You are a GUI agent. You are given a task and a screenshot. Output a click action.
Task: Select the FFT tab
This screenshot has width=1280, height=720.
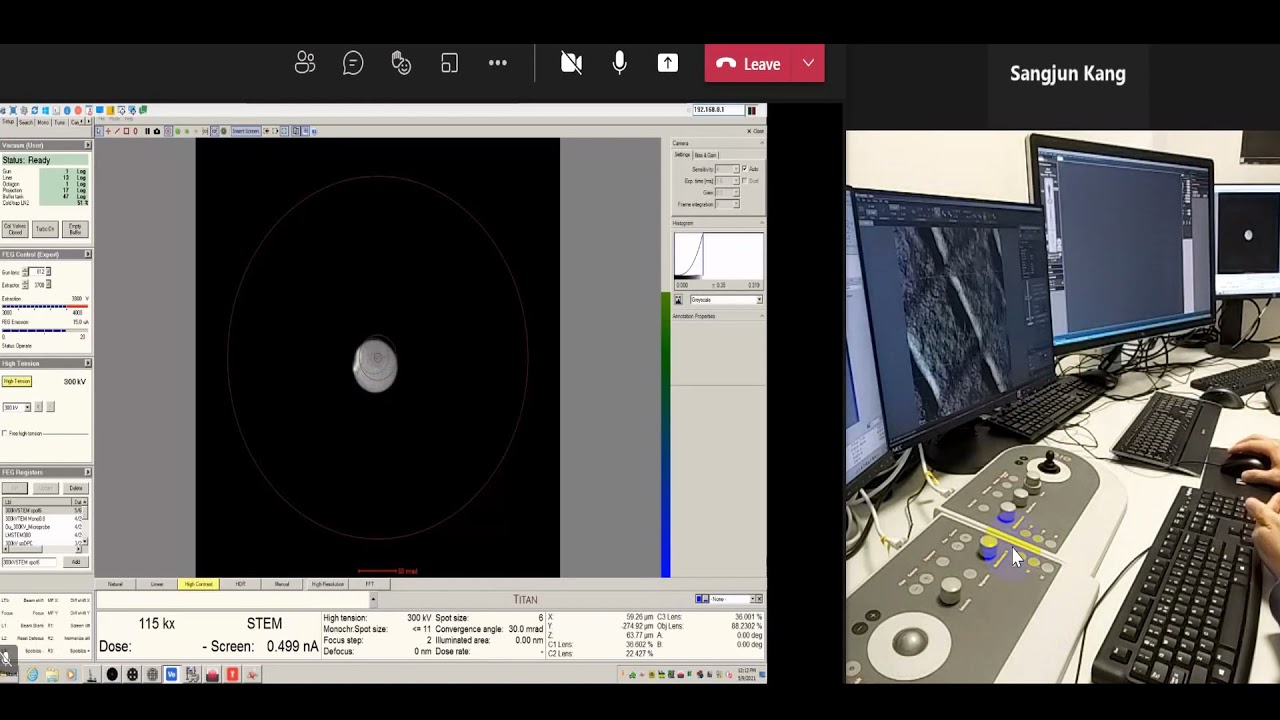369,584
